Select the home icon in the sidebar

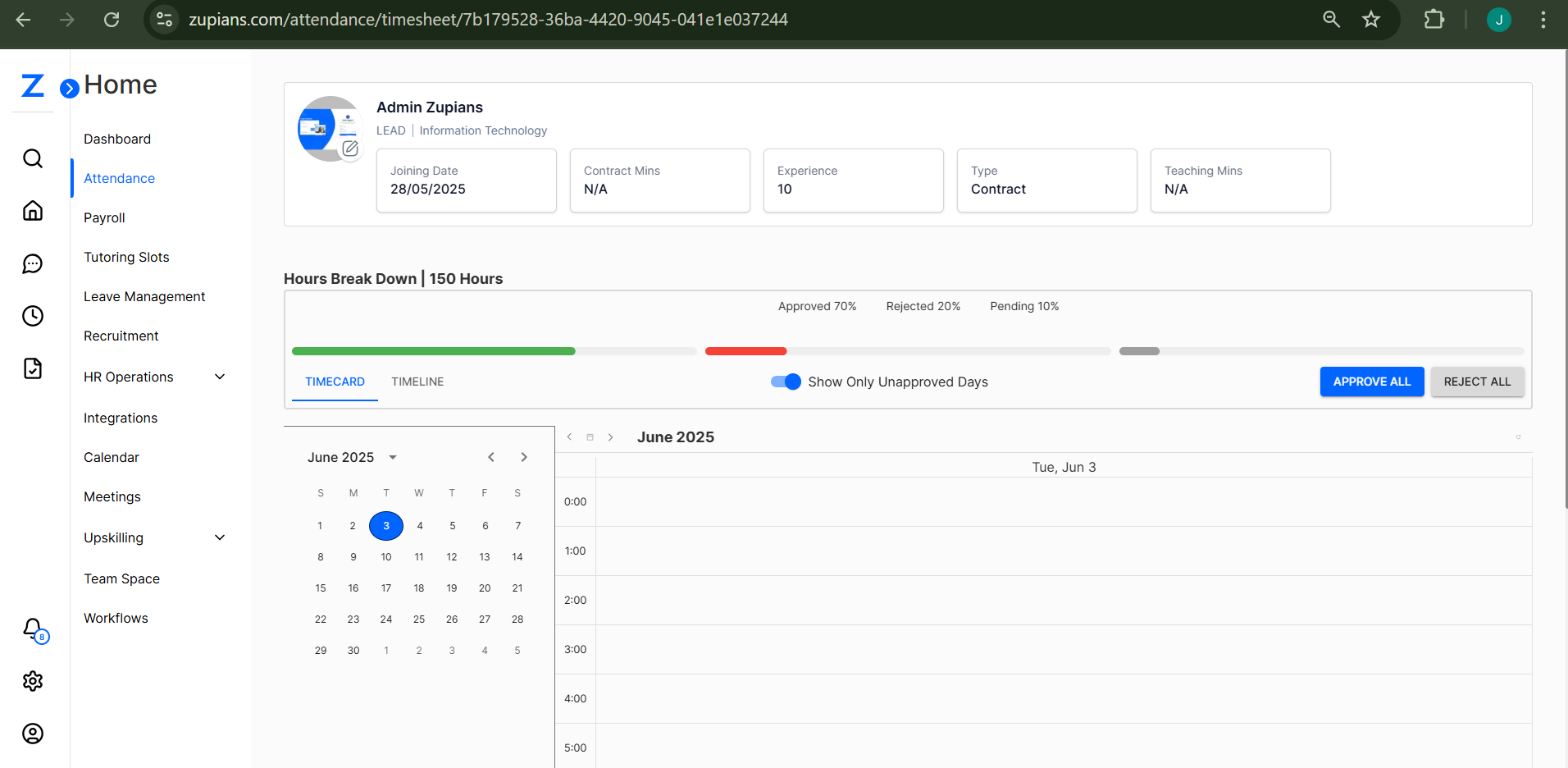point(32,210)
